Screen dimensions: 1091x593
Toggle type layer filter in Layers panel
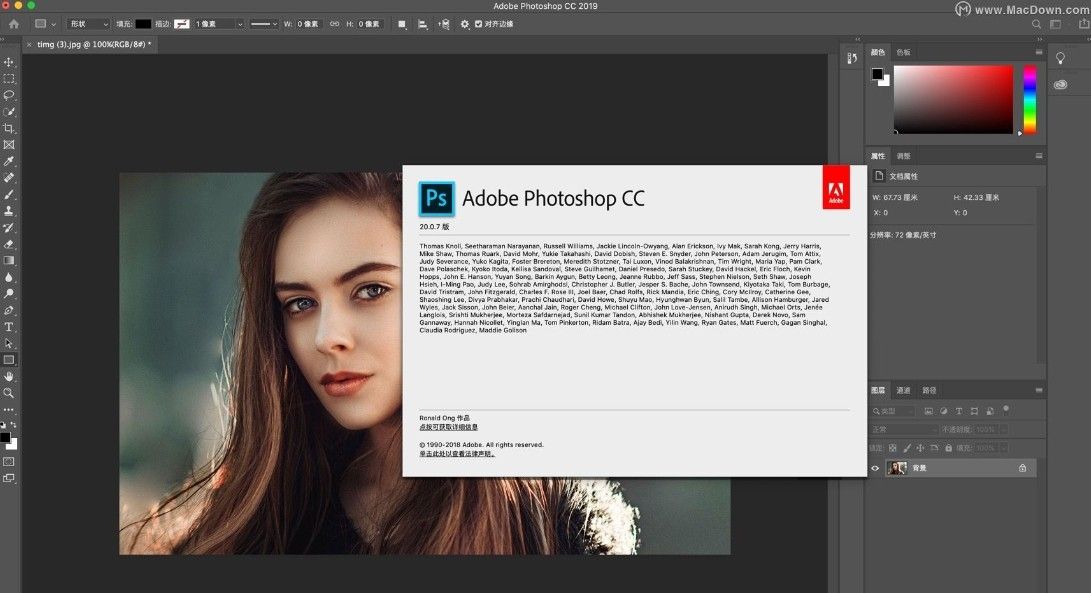pos(959,411)
